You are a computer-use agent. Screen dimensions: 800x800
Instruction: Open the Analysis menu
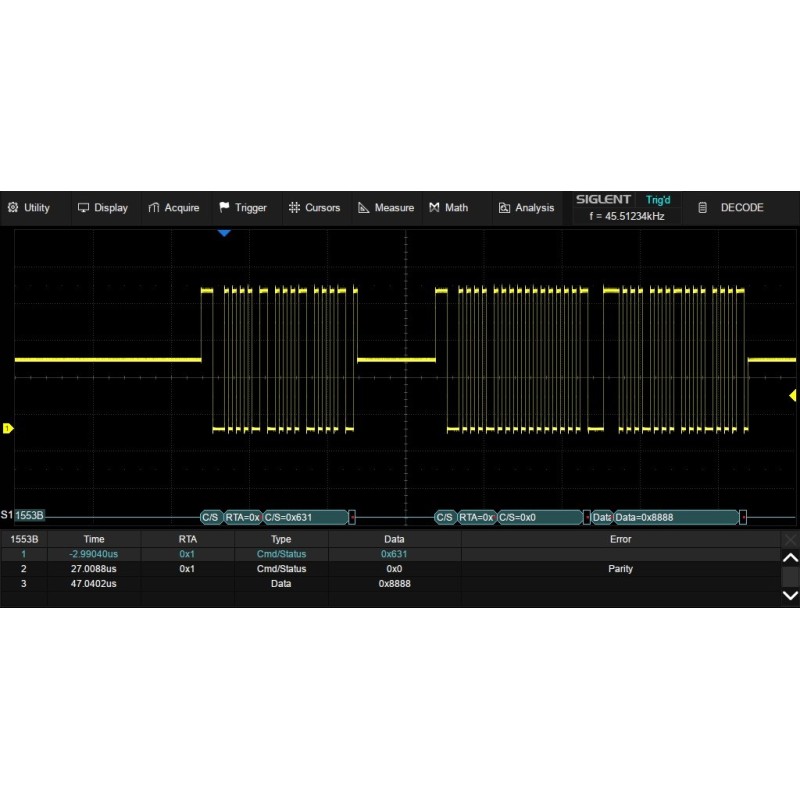pos(526,208)
